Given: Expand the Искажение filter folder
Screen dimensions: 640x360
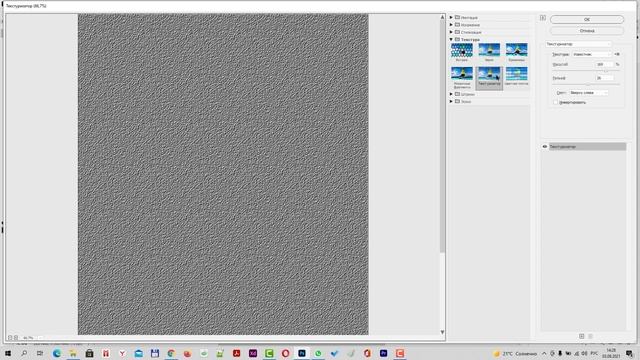Looking at the screenshot, I should tap(451, 25).
